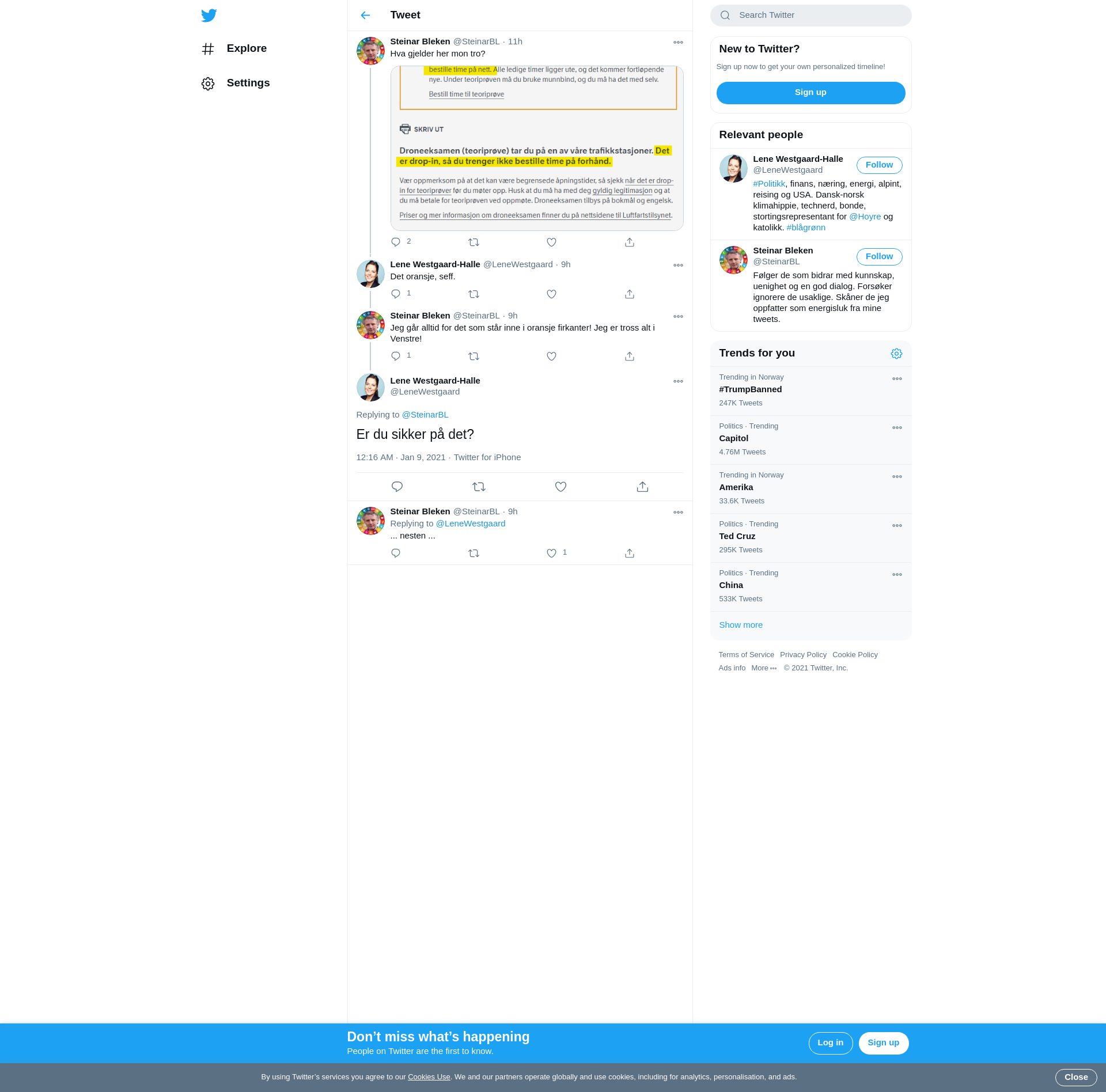This screenshot has width=1106, height=1092.
Task: Follow Lene Westgaard-Halle
Action: (x=879, y=165)
